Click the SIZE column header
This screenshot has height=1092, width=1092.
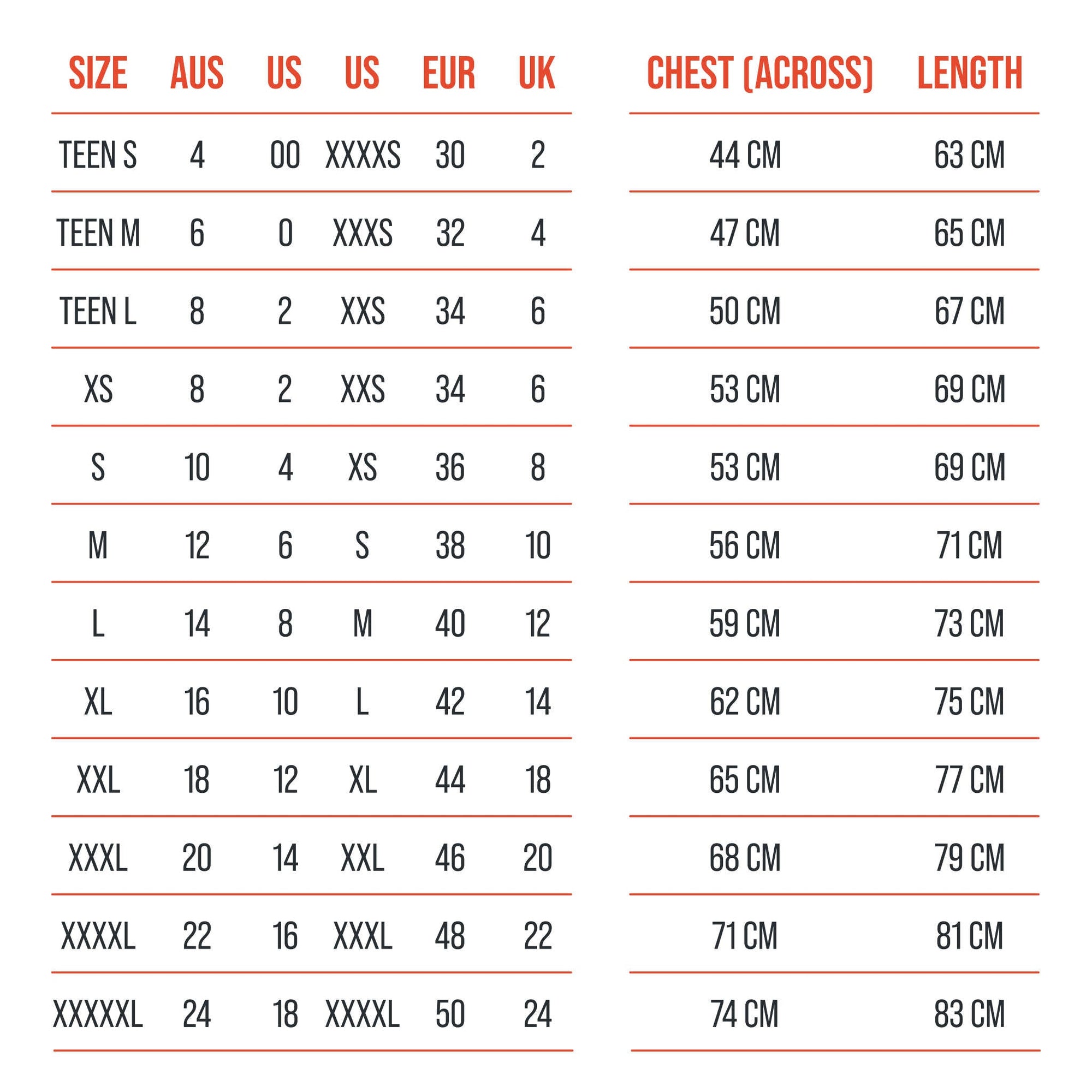point(98,73)
